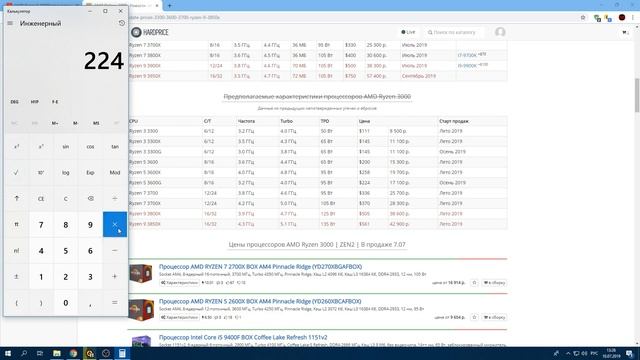Open the user profile avatar on HardPrice
640x360 pixels.
500,32
